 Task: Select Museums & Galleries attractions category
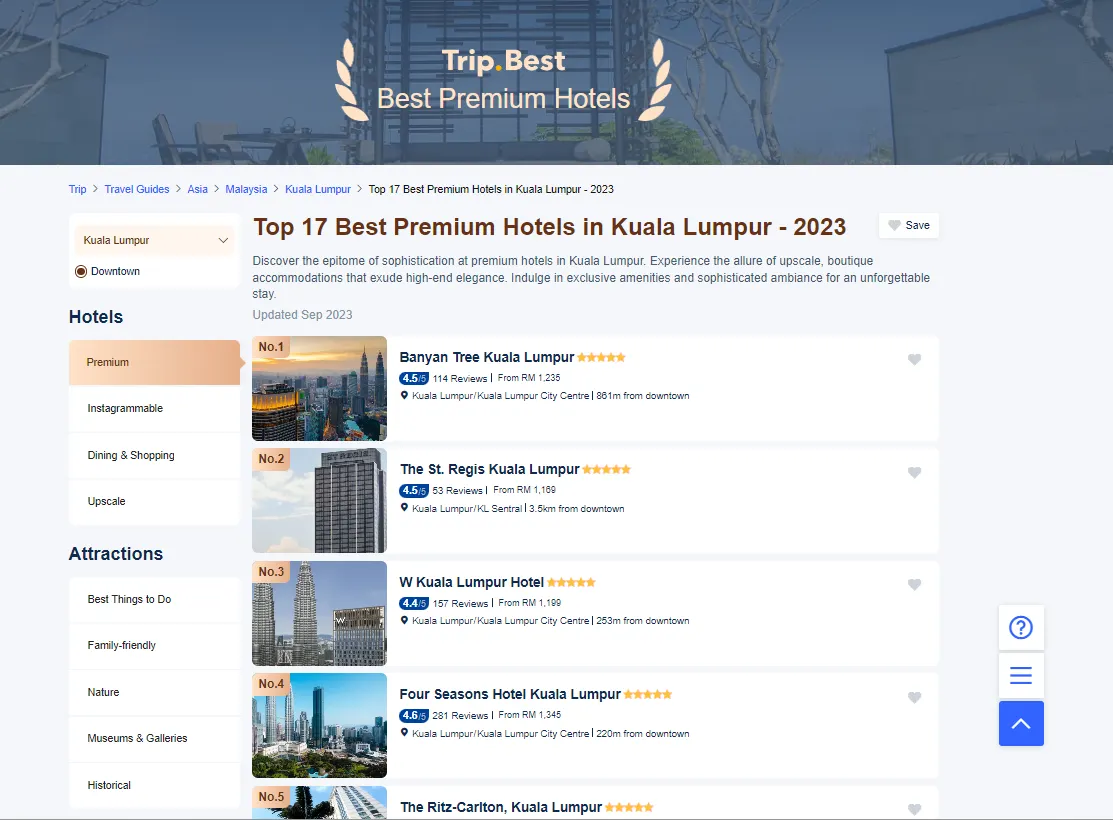point(137,739)
